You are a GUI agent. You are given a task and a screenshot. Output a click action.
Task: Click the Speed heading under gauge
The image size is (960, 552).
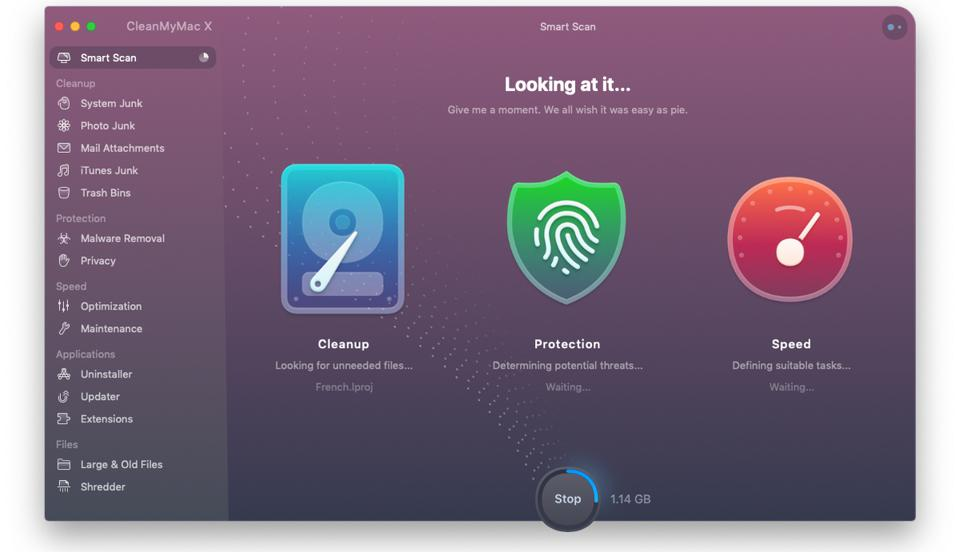tap(791, 344)
